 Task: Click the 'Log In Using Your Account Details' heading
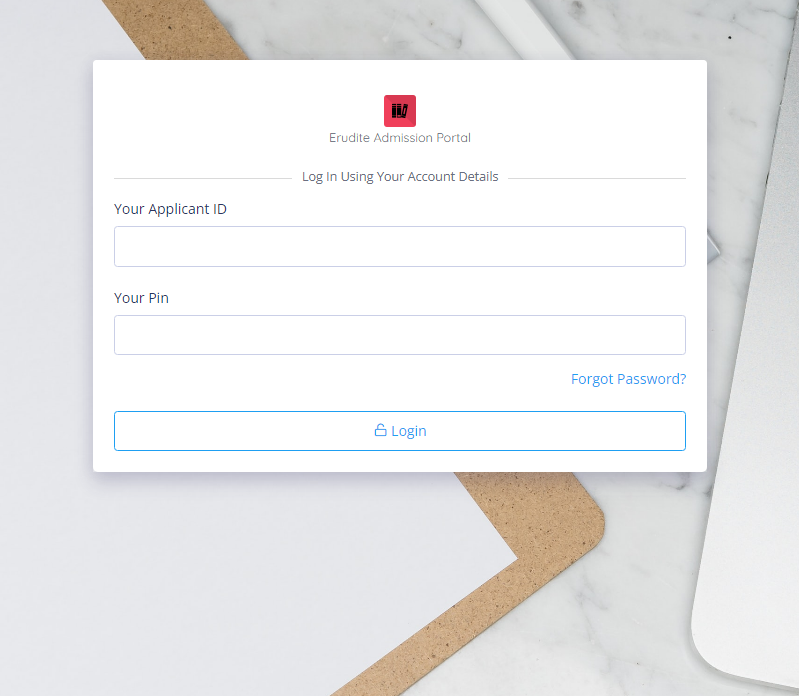400,177
